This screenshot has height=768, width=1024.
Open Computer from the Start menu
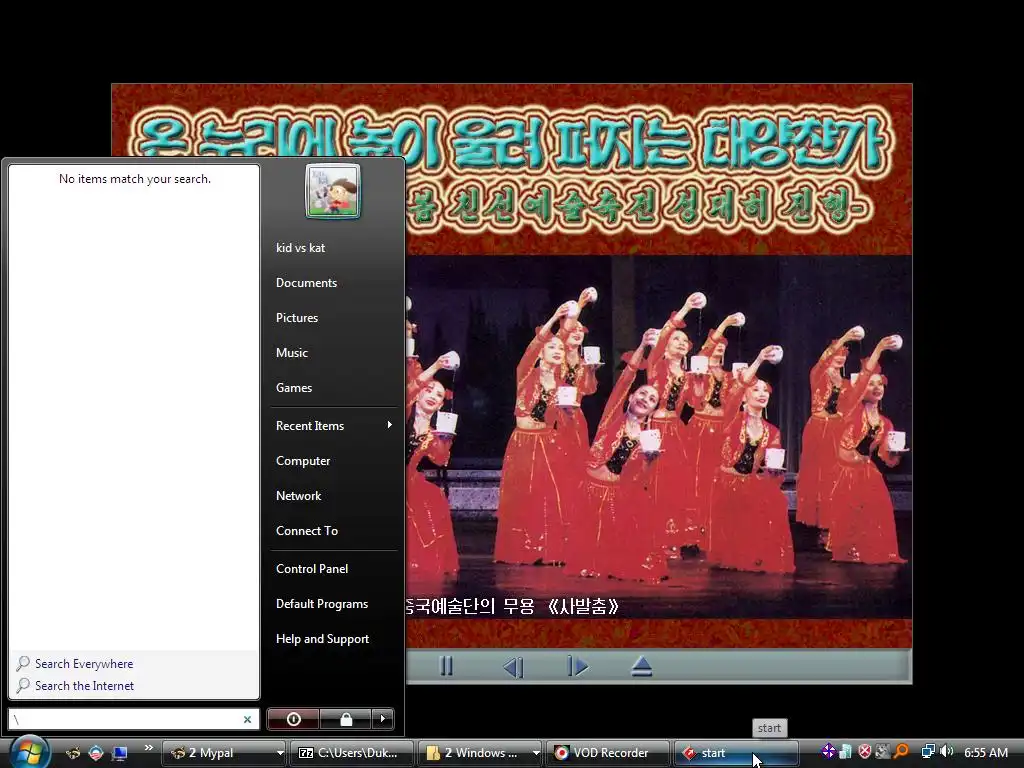[303, 461]
